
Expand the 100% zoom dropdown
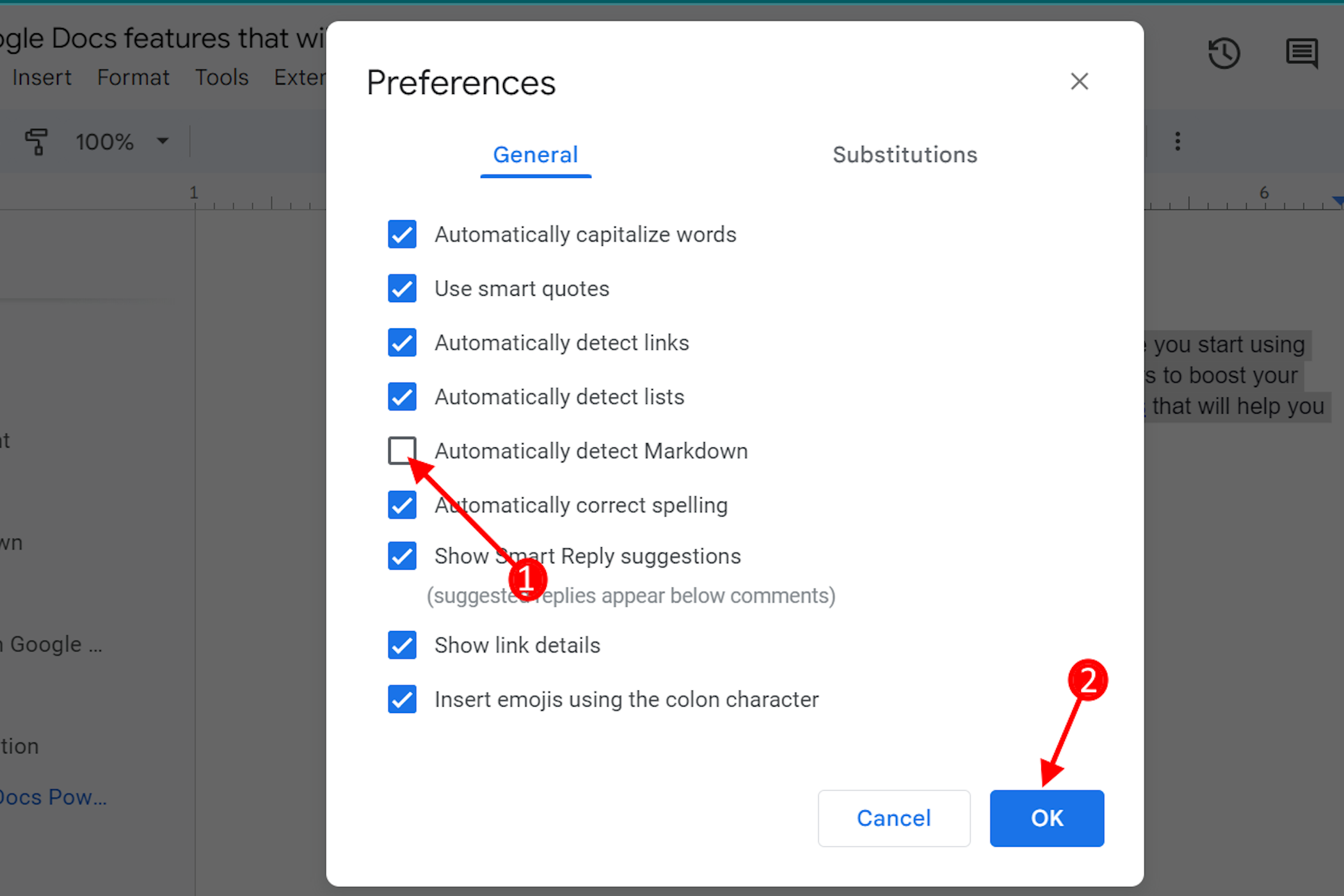[122, 141]
